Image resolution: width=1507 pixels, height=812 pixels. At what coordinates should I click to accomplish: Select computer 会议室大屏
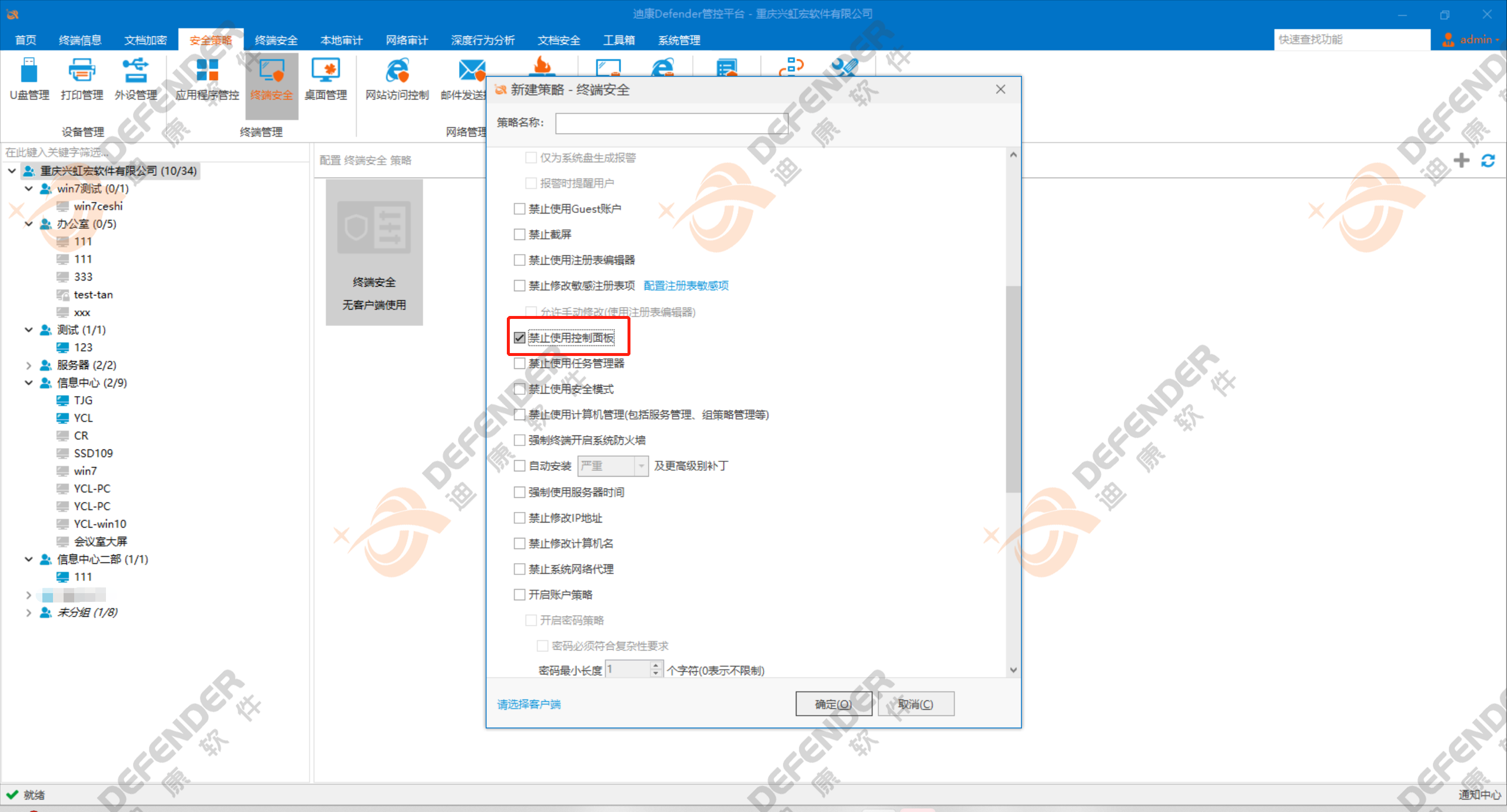tap(100, 541)
